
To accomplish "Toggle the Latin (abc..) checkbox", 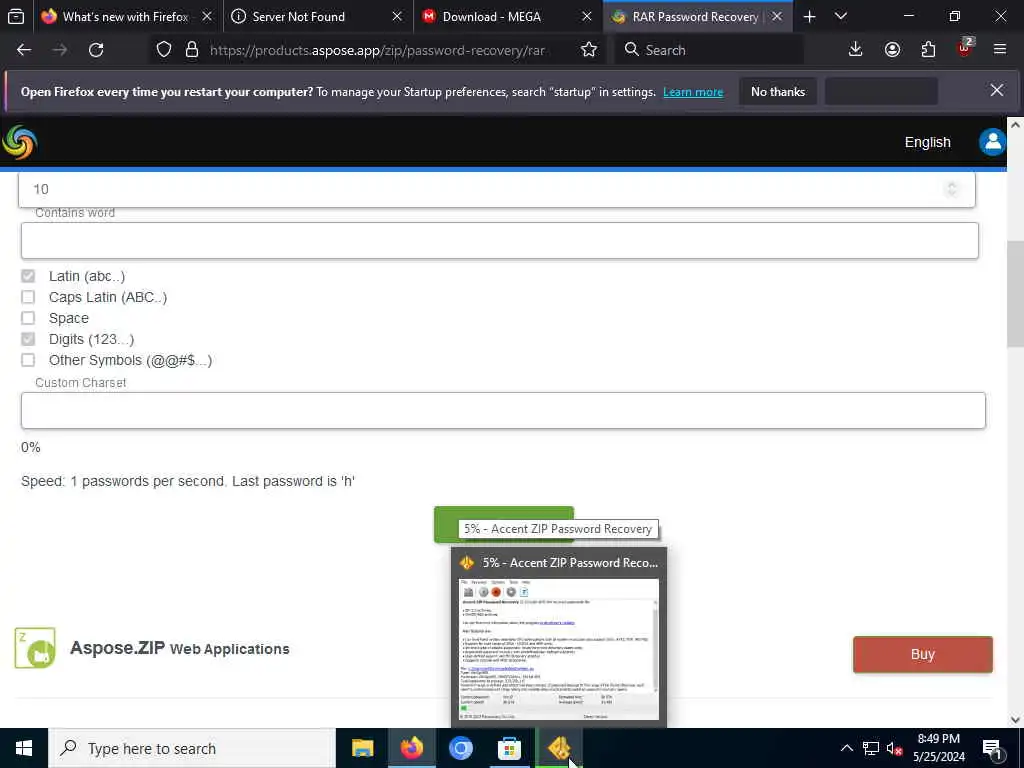I will (28, 276).
